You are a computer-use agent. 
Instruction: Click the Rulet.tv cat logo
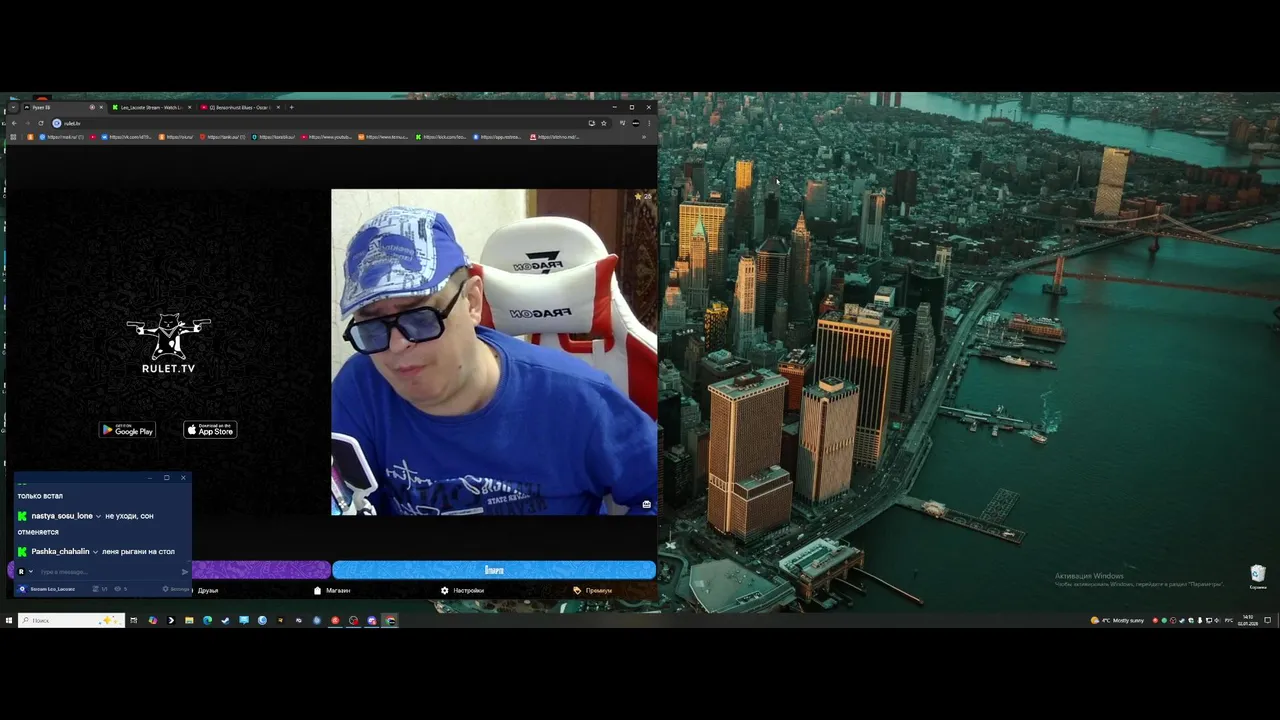(168, 343)
